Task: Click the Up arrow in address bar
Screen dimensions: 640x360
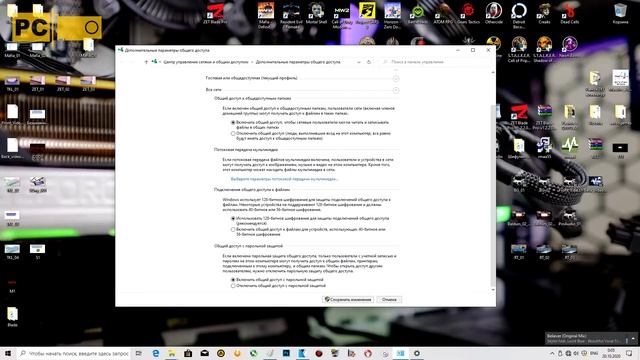Action: 146,62
